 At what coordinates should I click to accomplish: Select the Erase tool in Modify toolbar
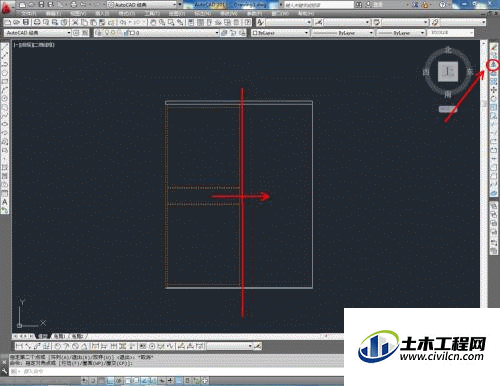494,48
